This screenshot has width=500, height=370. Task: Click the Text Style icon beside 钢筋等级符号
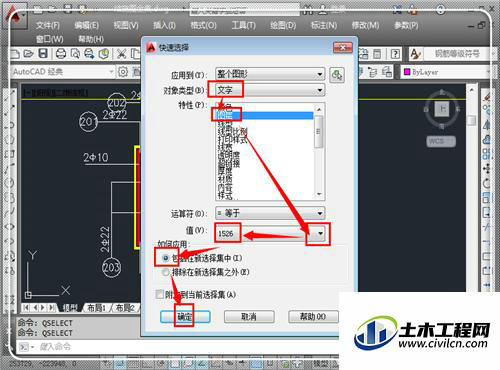tap(415, 54)
